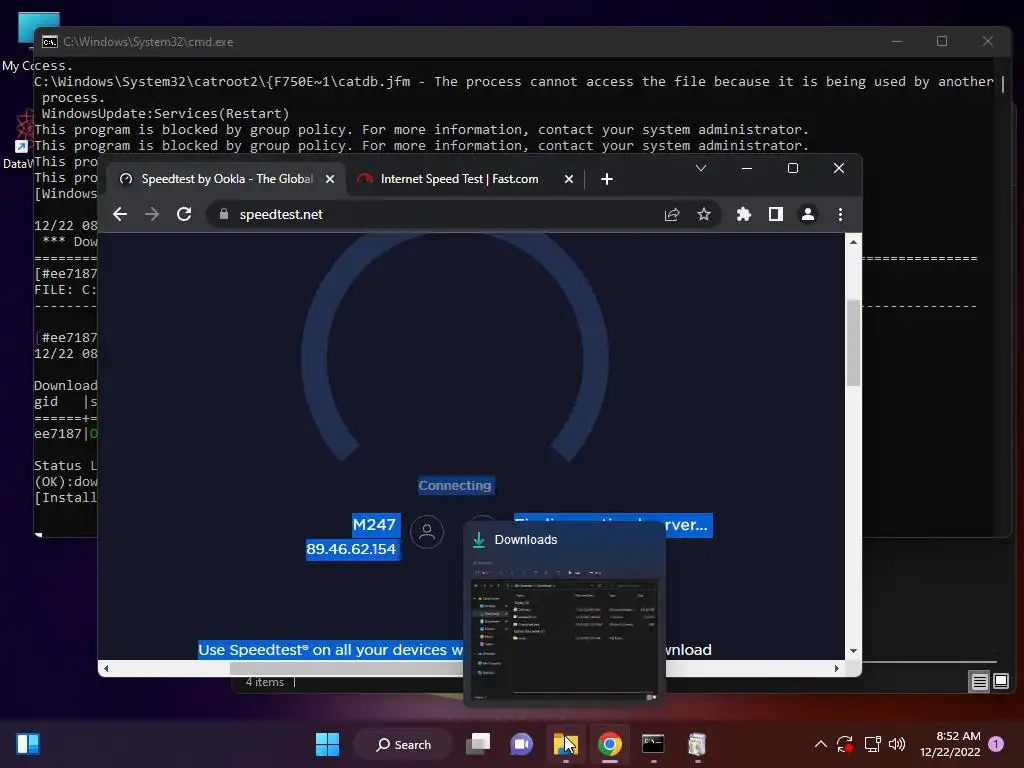
Task: Open the volume control tray icon
Action: (897, 744)
